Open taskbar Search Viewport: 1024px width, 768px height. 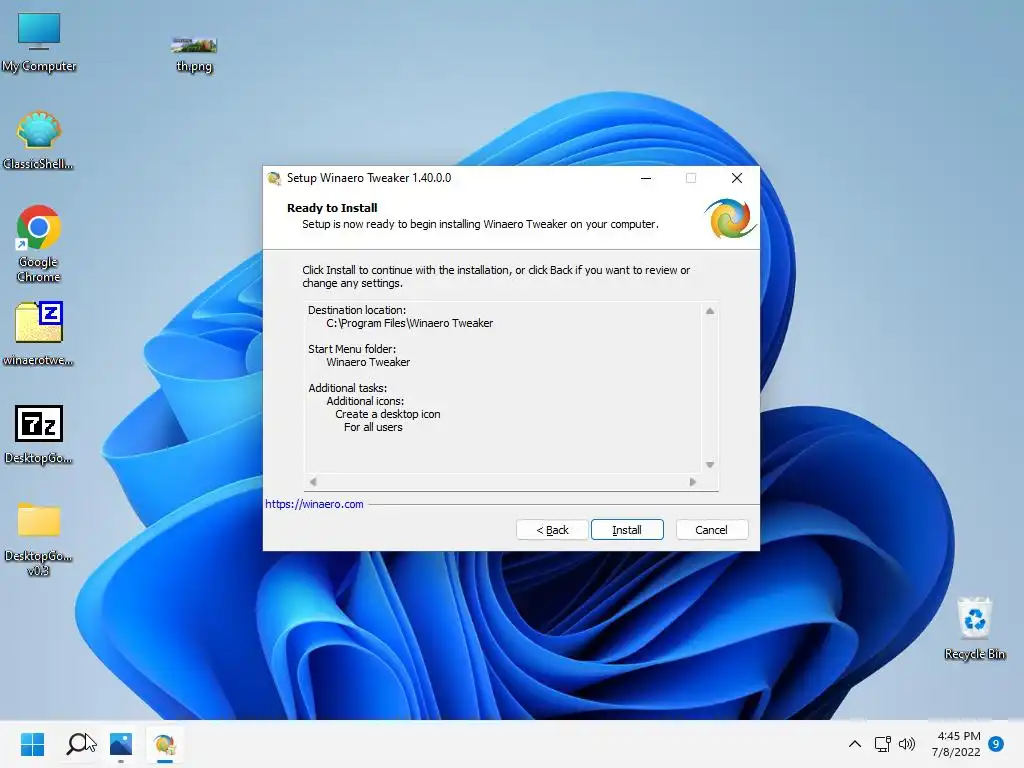pyautogui.click(x=80, y=744)
